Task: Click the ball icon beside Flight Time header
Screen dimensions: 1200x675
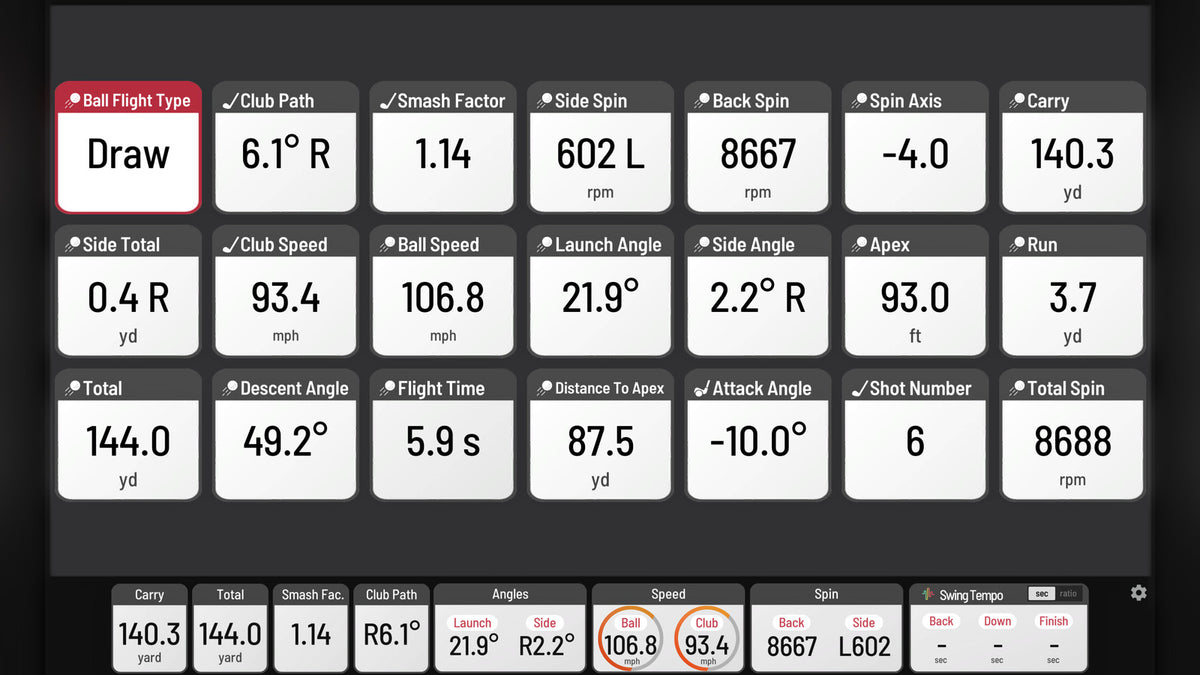Action: click(388, 389)
